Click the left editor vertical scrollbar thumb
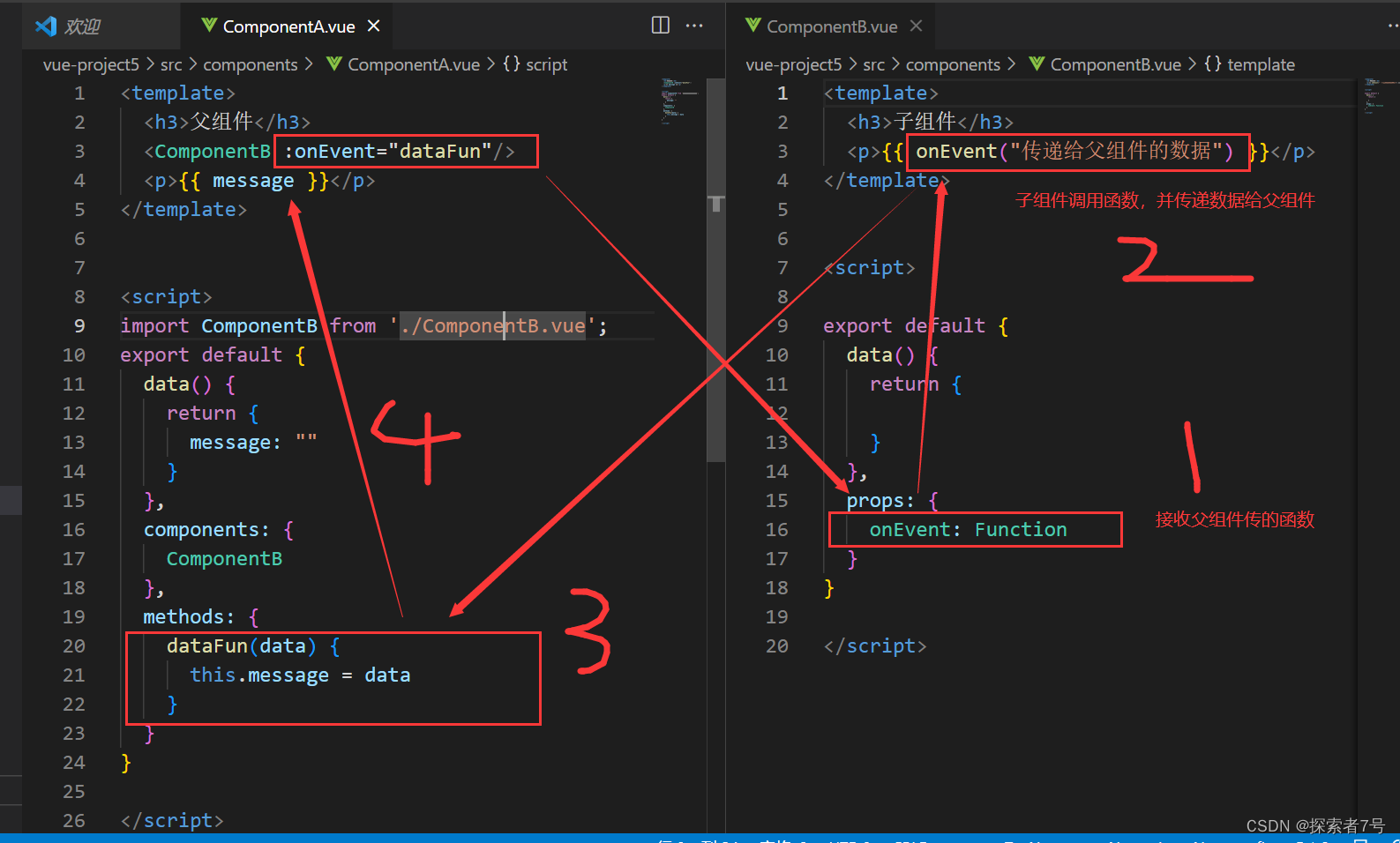This screenshot has height=843, width=1400. pos(716,269)
